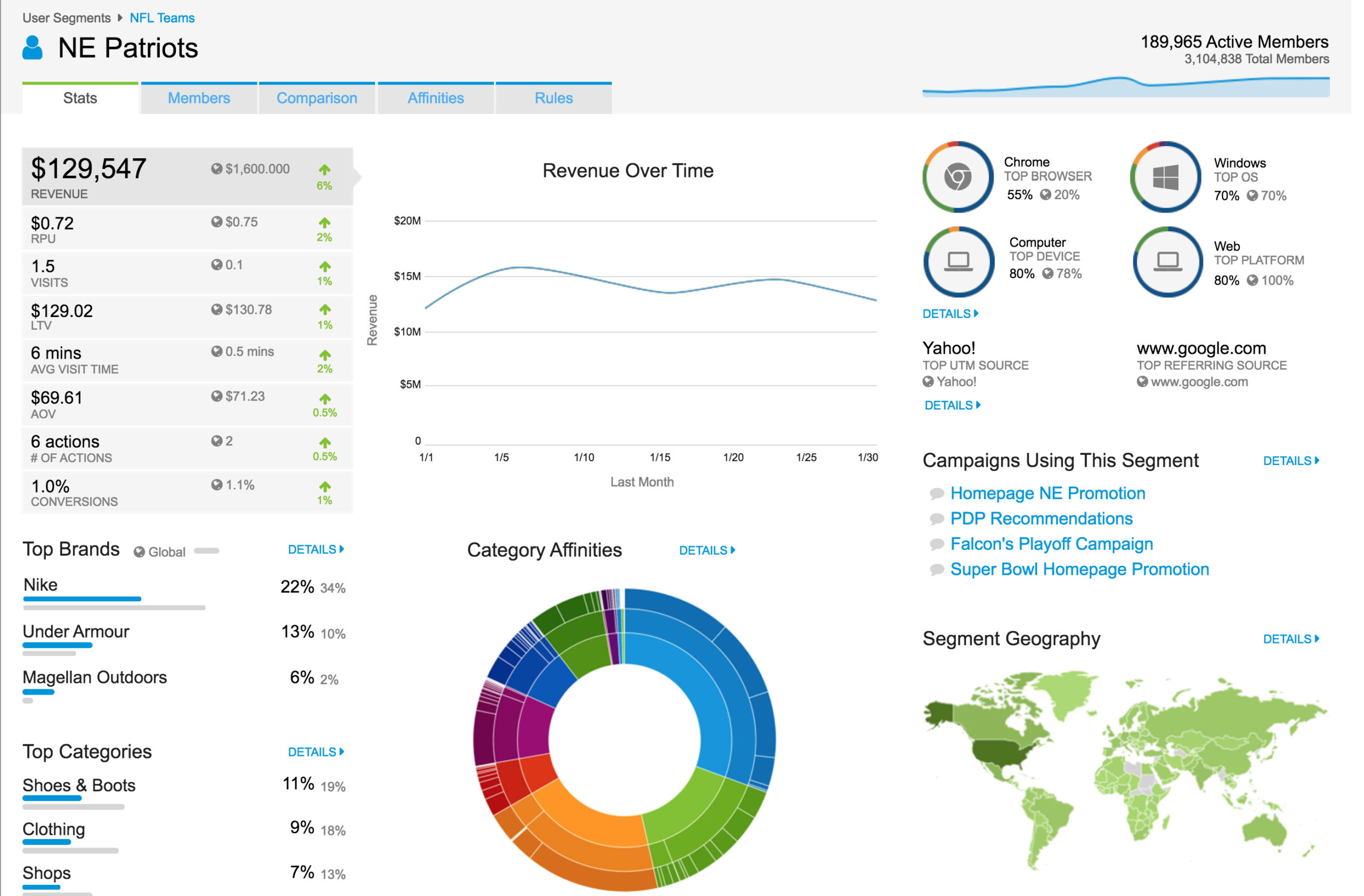Switch to the Members tab
Screen dimensions: 1364x896
pos(199,98)
